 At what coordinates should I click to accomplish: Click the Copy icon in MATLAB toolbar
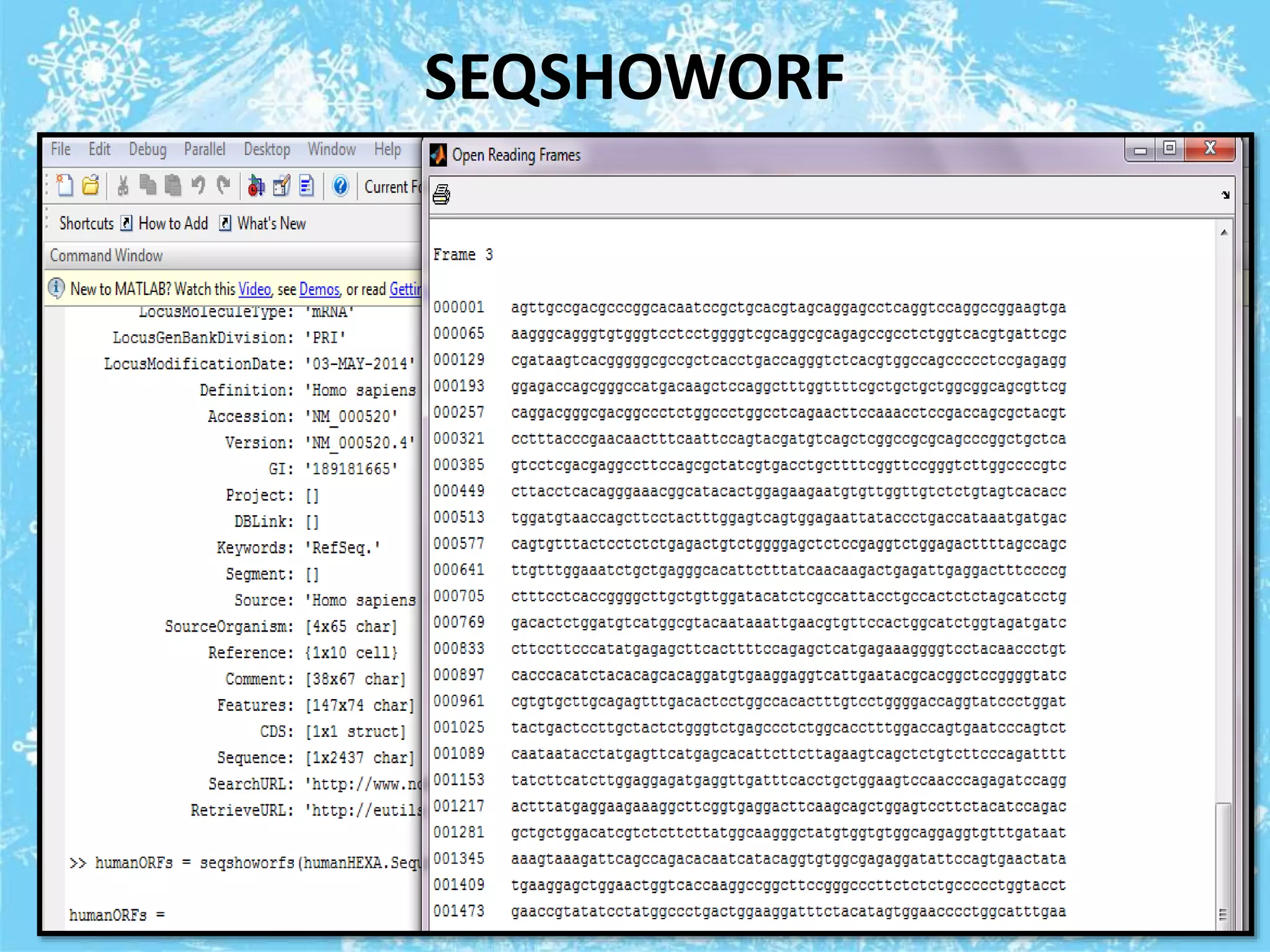click(148, 185)
